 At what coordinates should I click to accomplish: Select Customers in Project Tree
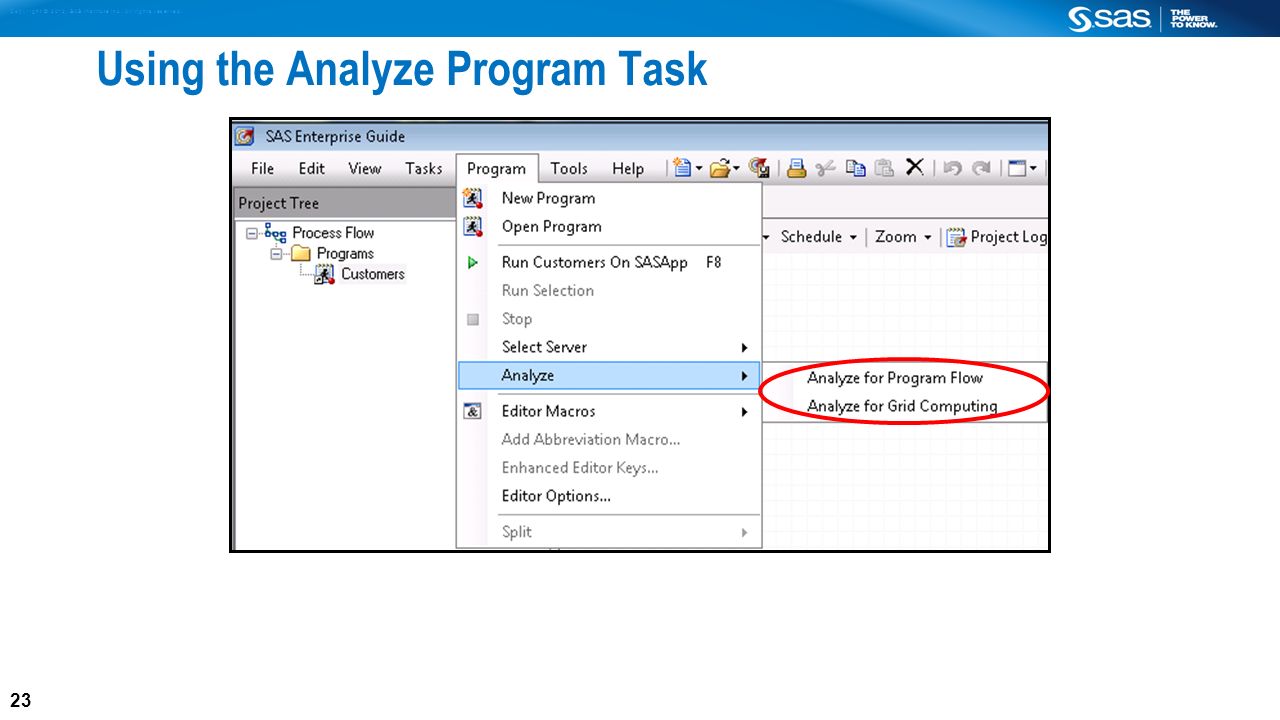click(x=373, y=274)
